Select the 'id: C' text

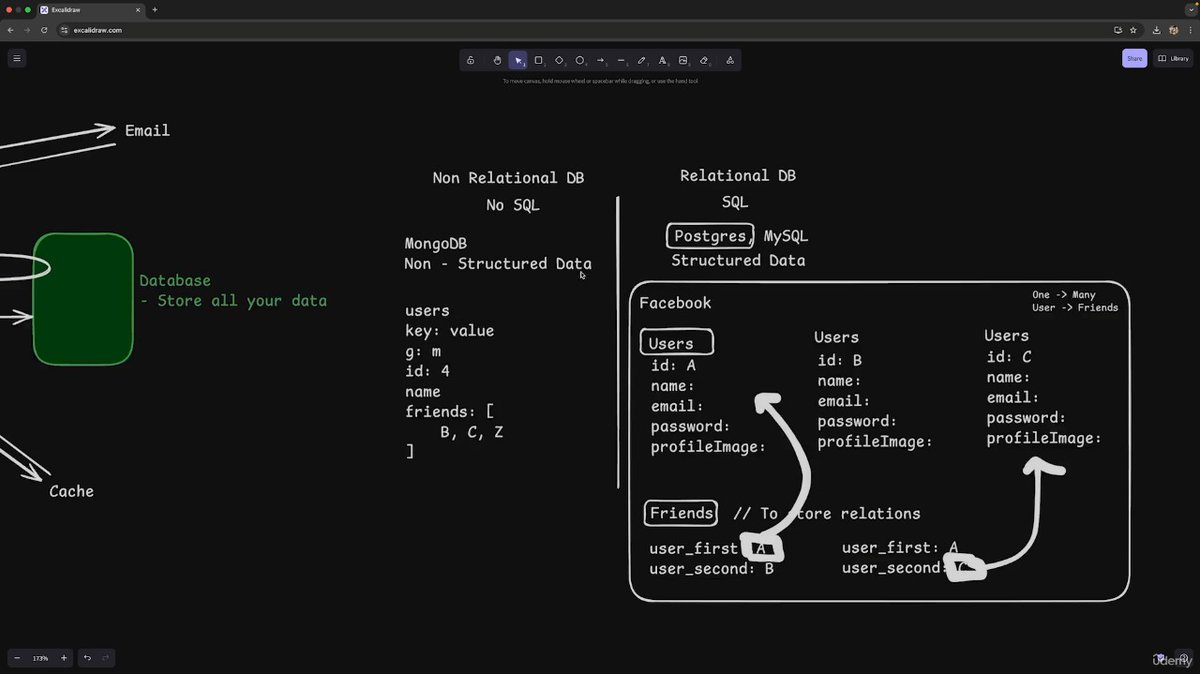pos(1009,357)
